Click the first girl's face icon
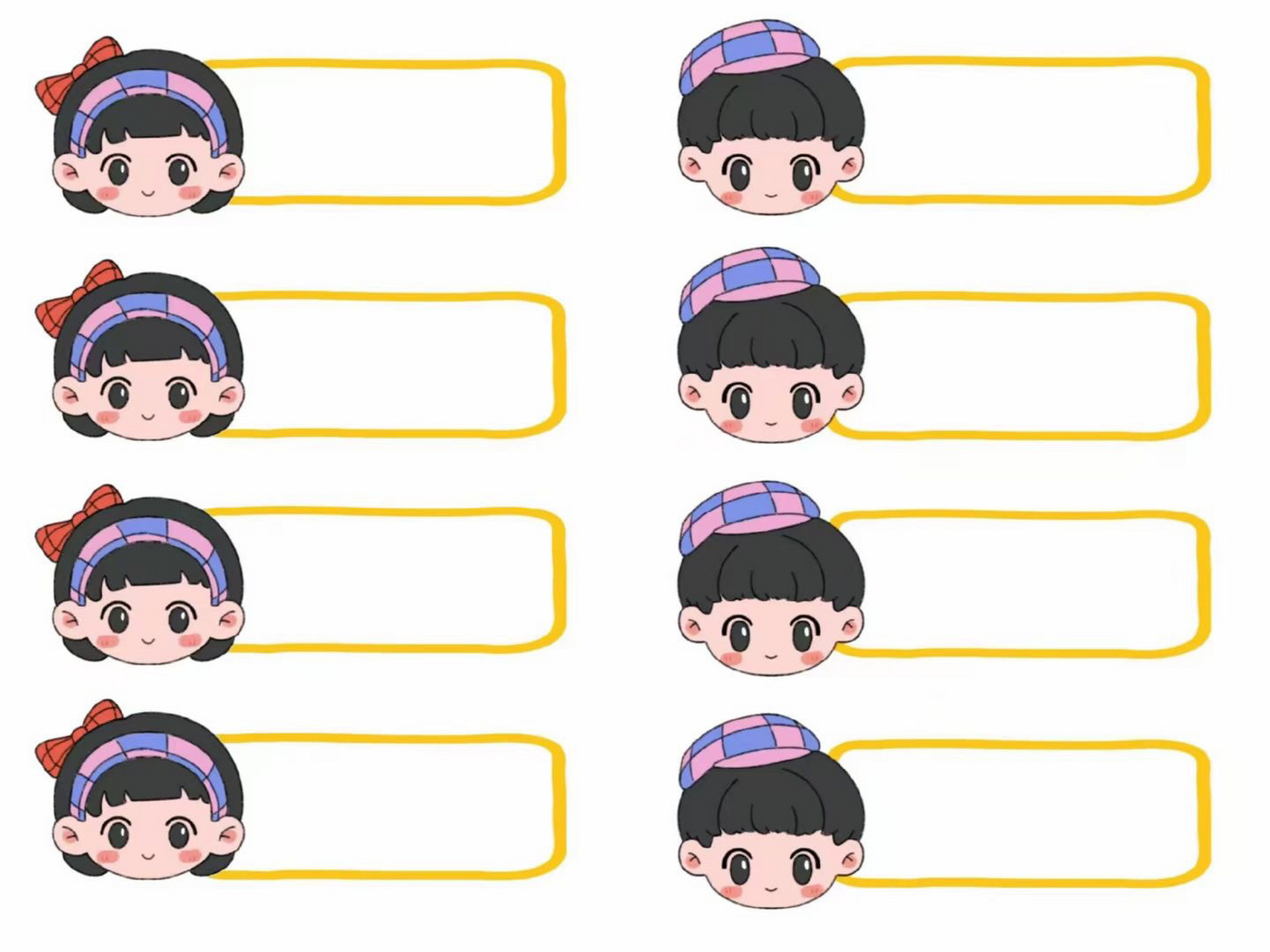Screen dimensions: 1270x952 [x=141, y=127]
